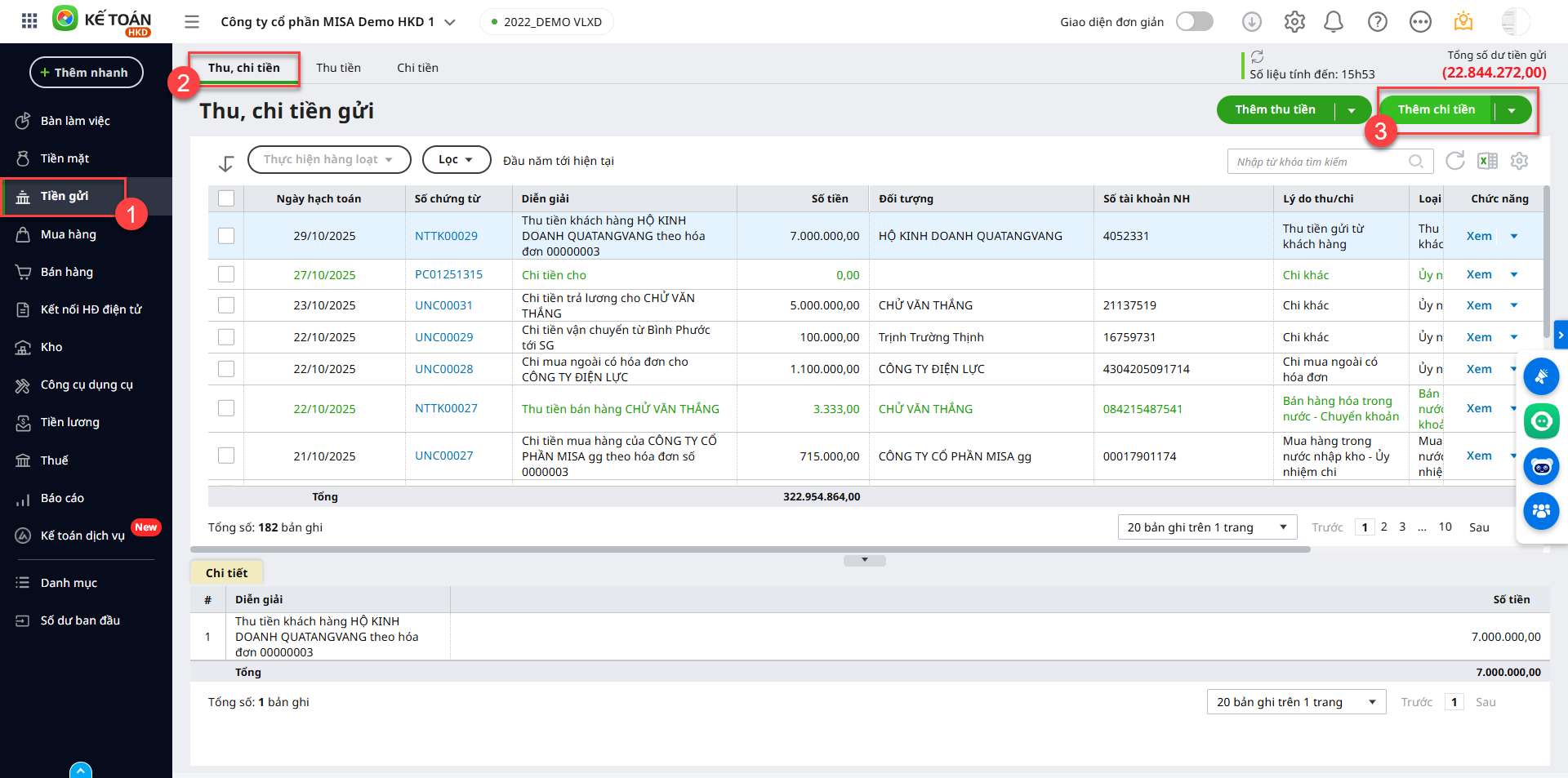Collapse sidebar with hamburger menu icon

pyautogui.click(x=192, y=22)
